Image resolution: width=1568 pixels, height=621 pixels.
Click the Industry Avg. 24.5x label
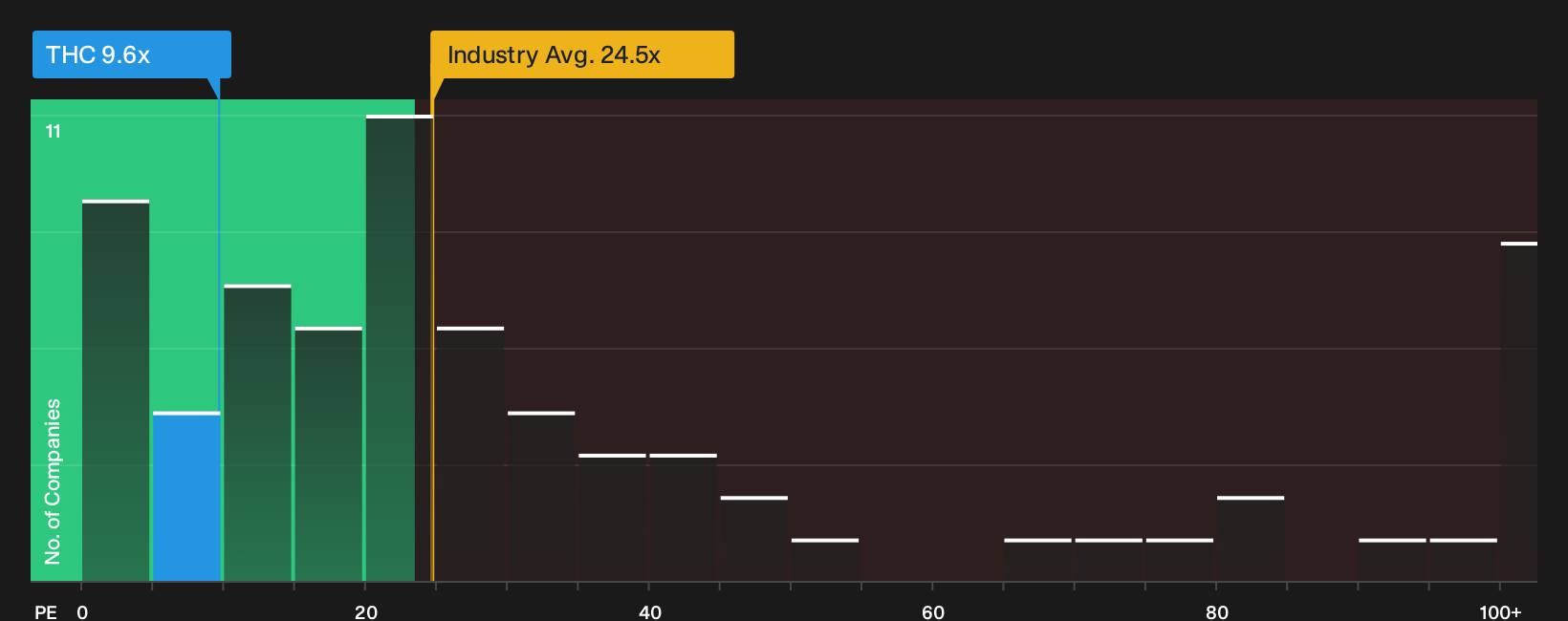(582, 54)
